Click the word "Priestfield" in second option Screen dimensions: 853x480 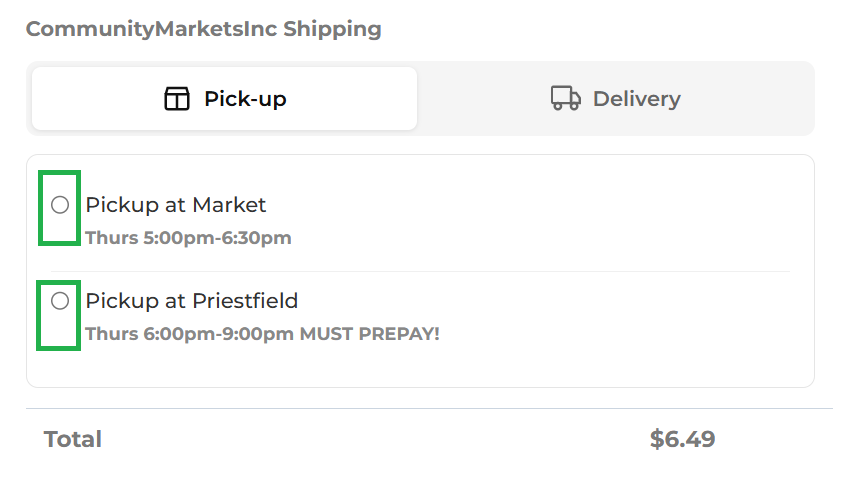tap(245, 301)
